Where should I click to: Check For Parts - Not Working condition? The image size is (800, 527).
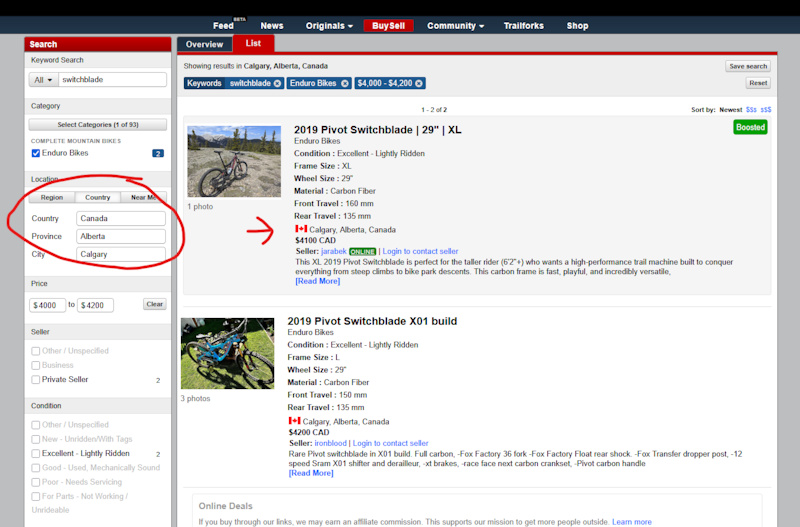coord(36,496)
